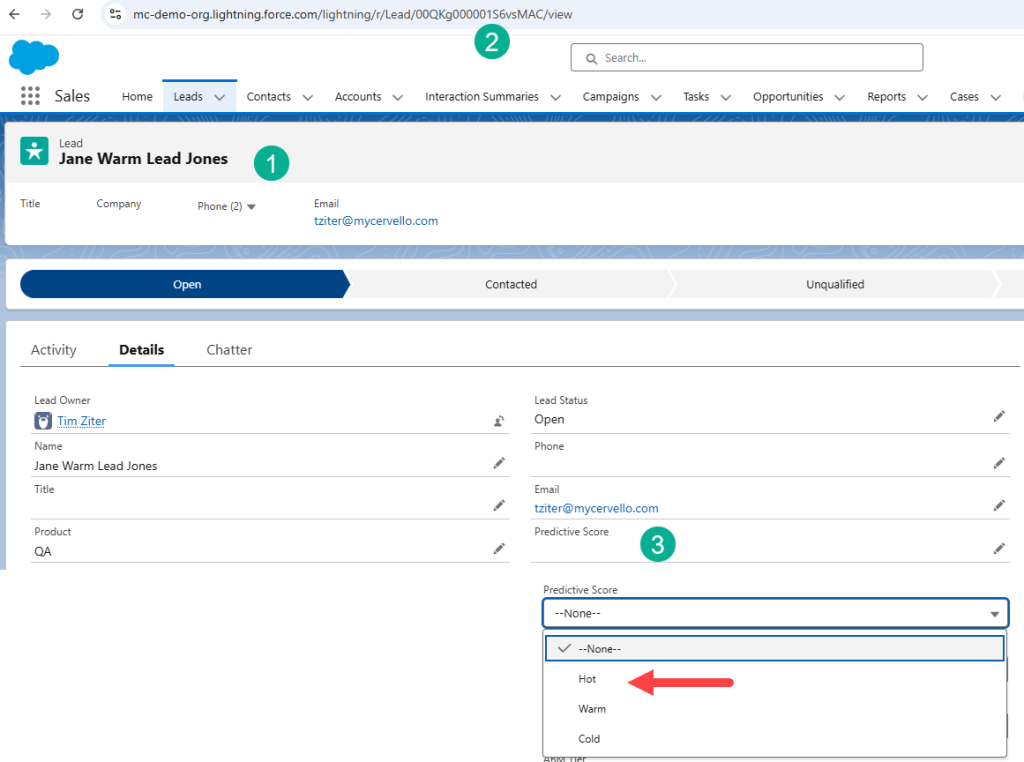Click the header email tziter@mycervello.com link
Screen dimensions: 1024x762
tap(376, 221)
